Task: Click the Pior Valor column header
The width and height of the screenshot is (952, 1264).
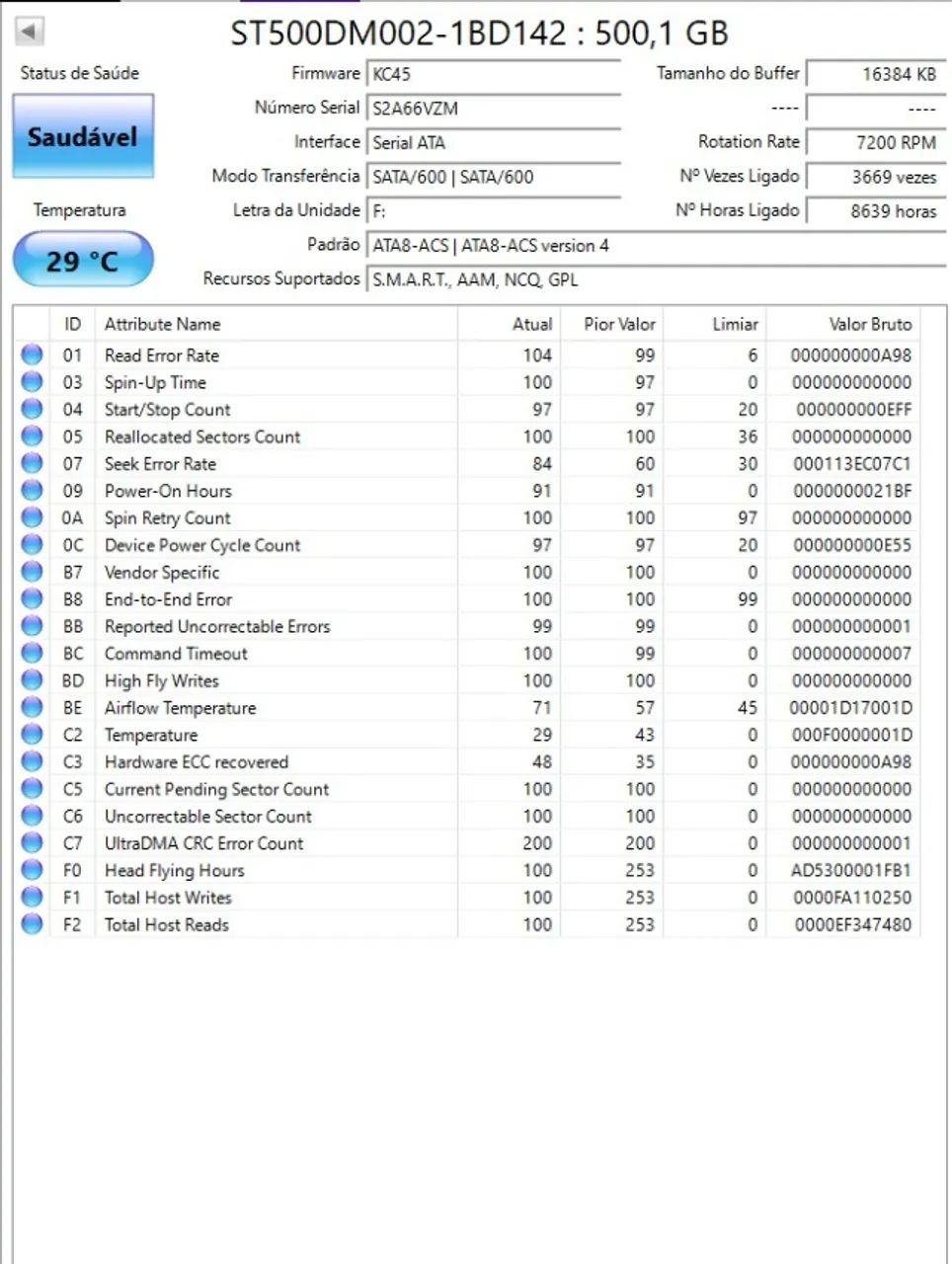Action: (x=612, y=324)
